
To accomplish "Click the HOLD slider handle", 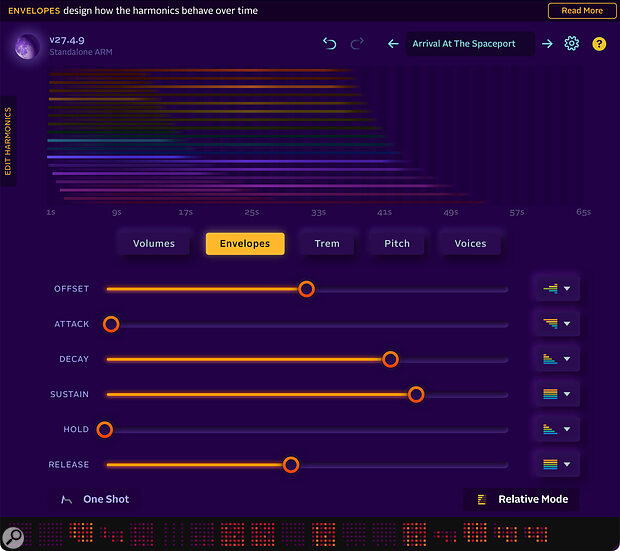I will point(105,429).
